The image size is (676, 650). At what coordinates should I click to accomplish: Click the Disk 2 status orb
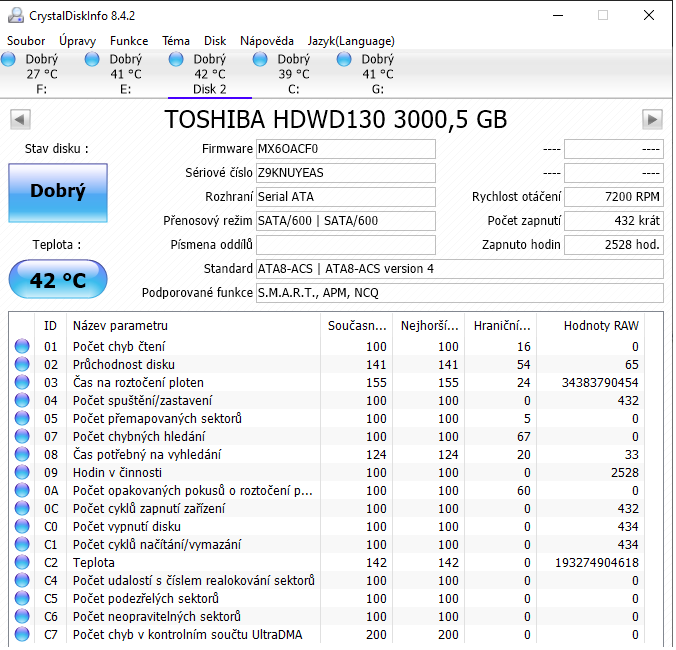tap(177, 60)
